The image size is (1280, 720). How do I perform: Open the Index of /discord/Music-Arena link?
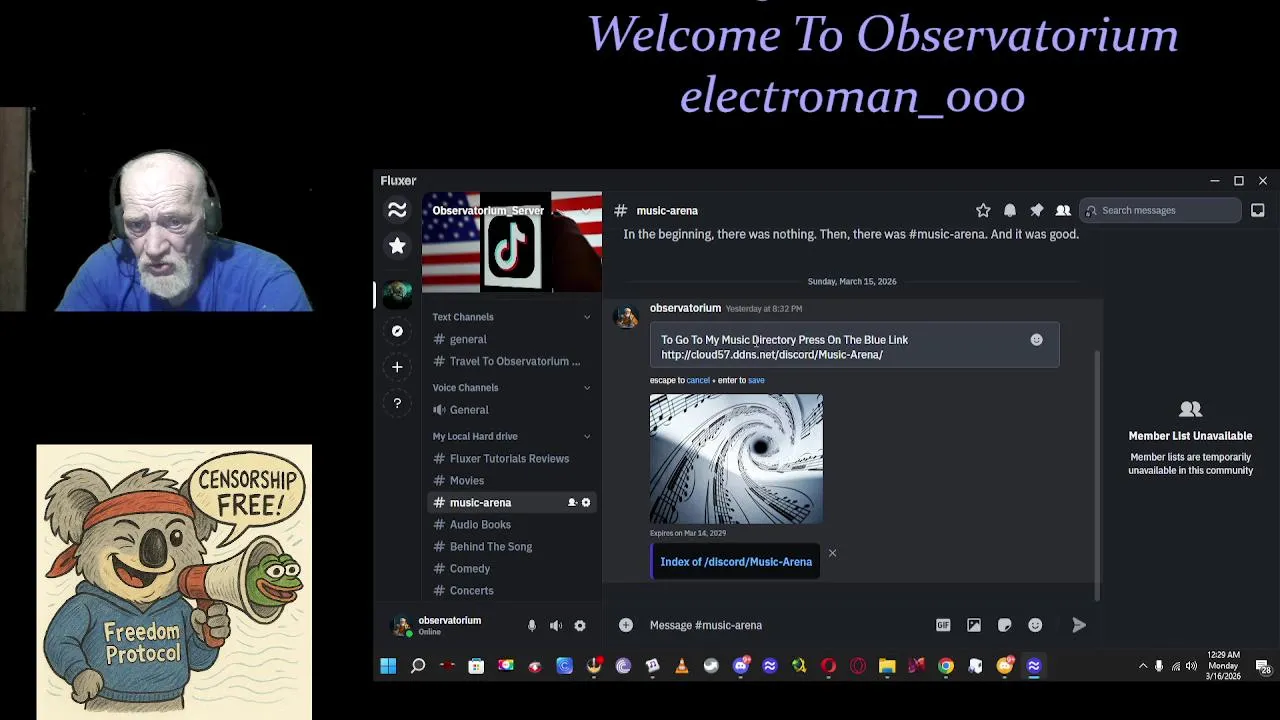tap(736, 562)
